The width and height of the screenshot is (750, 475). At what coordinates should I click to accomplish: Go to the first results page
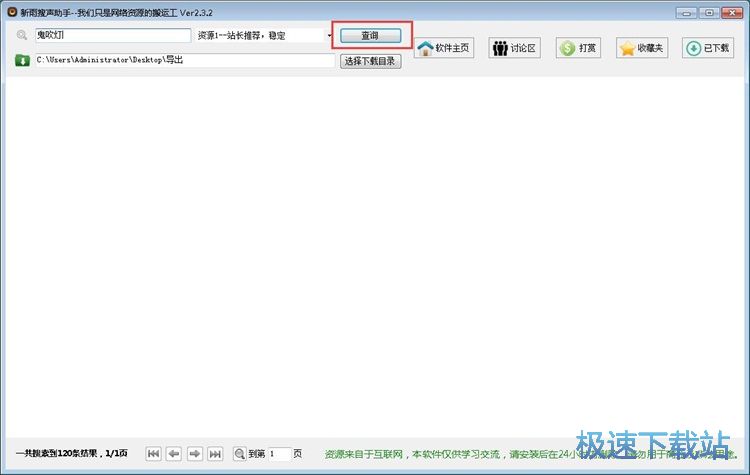(153, 453)
